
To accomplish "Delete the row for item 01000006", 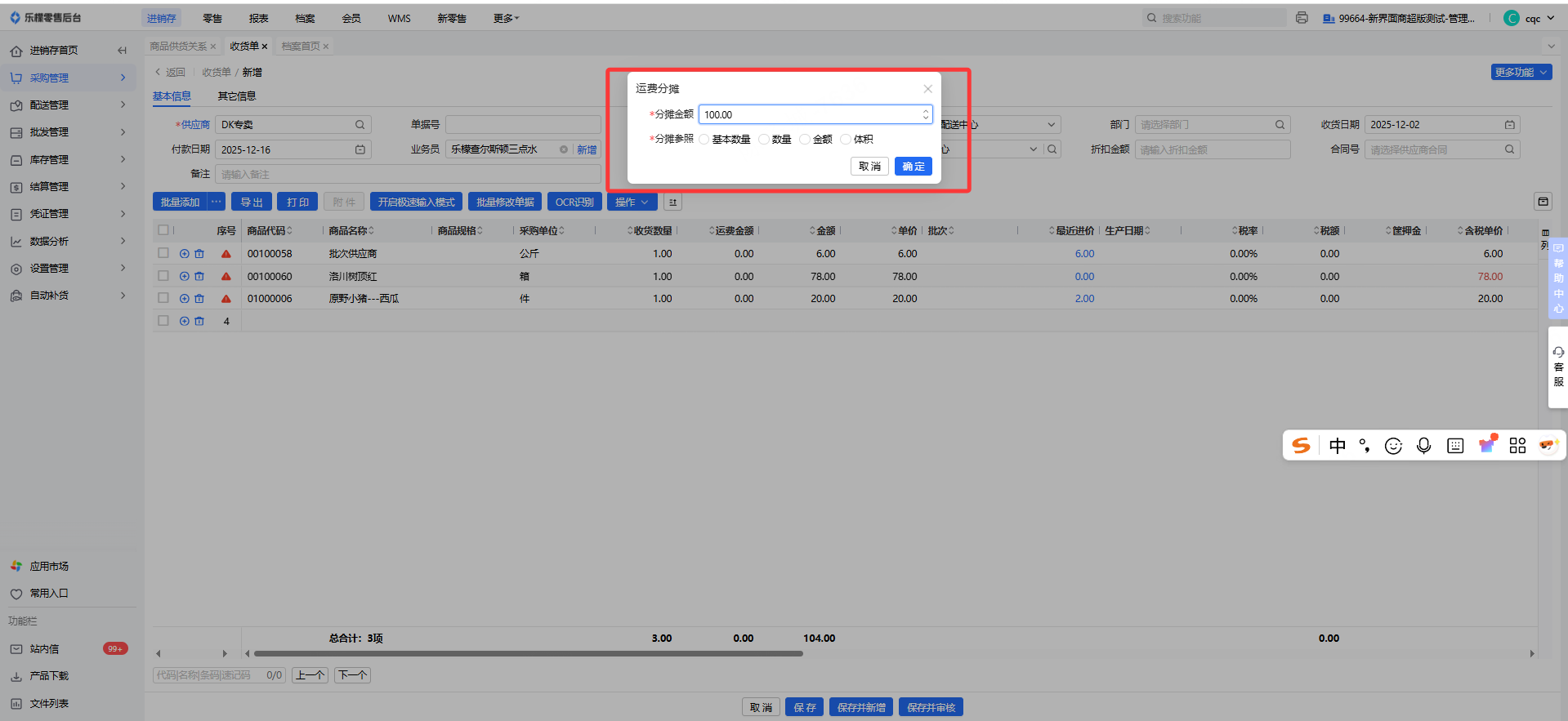I will coord(199,299).
